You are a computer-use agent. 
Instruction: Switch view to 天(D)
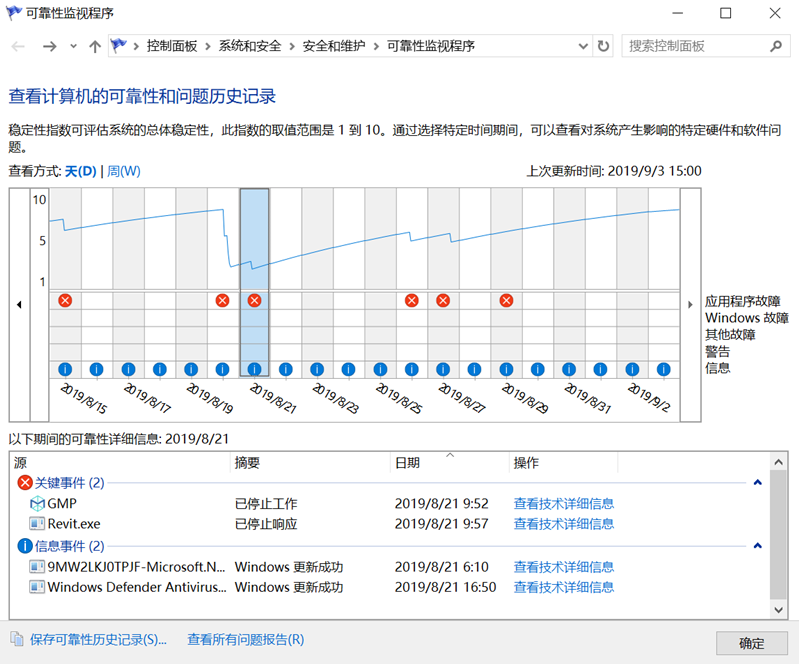click(x=81, y=171)
